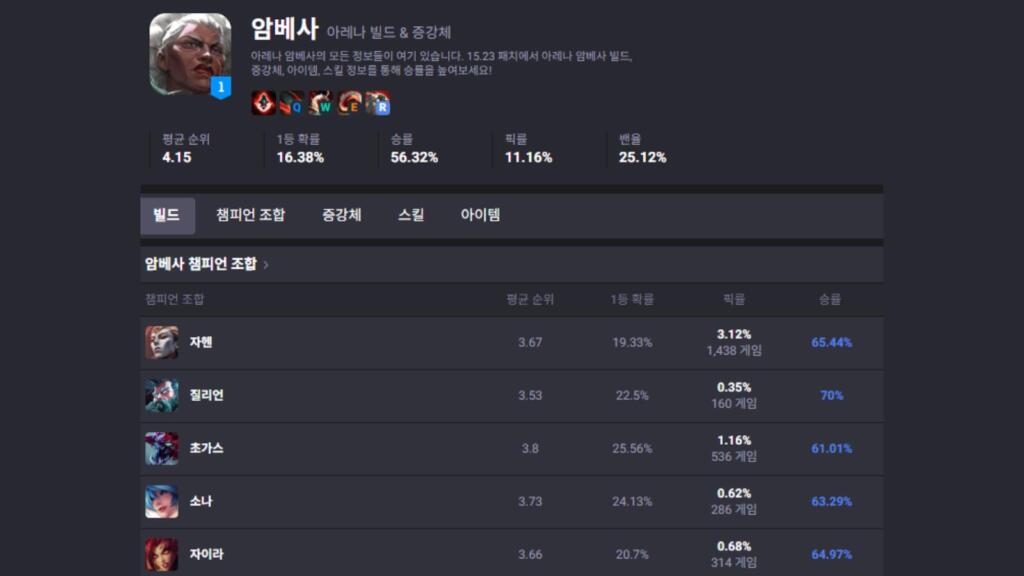Select the 빌드 tab
The image size is (1024, 576).
click(x=167, y=215)
